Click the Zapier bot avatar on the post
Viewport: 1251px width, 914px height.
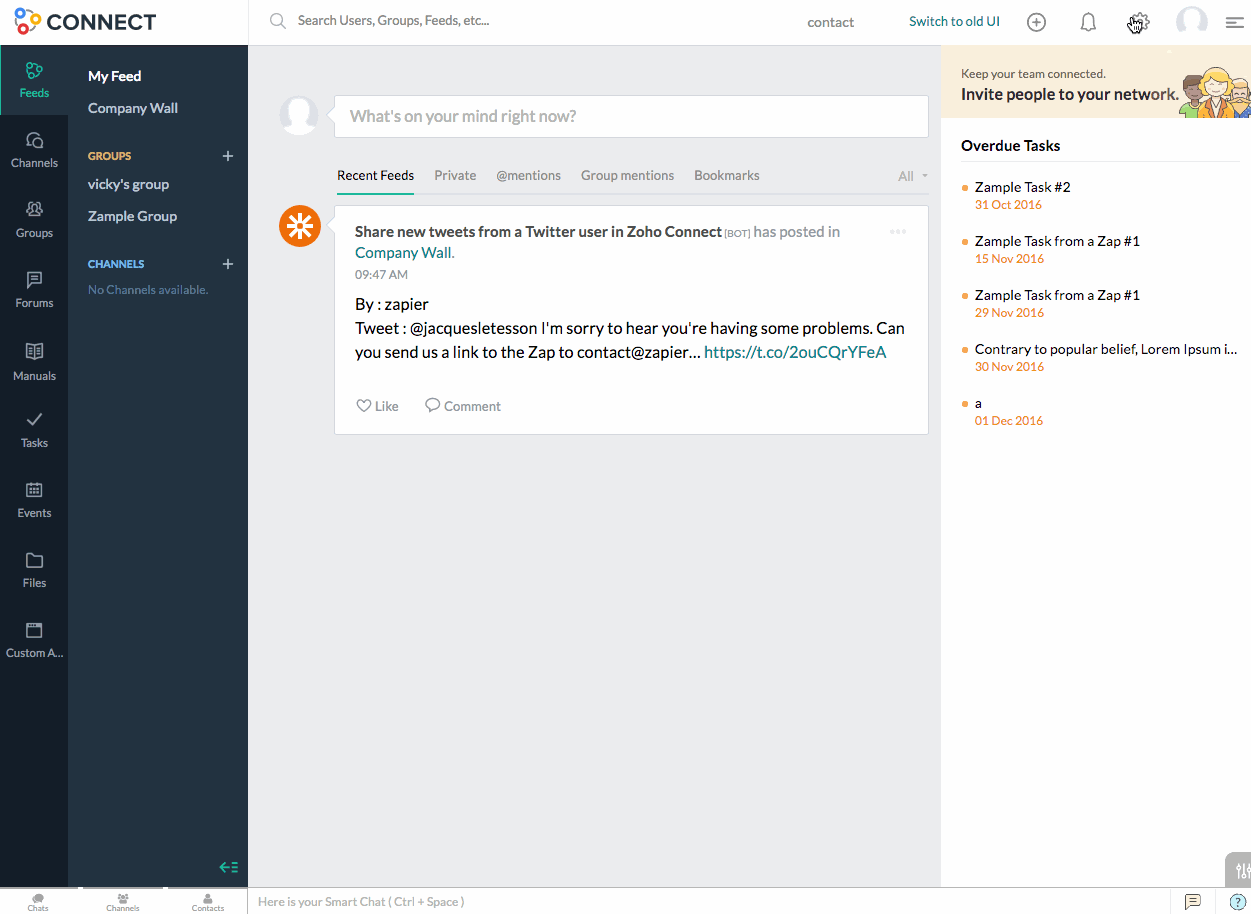click(x=299, y=227)
